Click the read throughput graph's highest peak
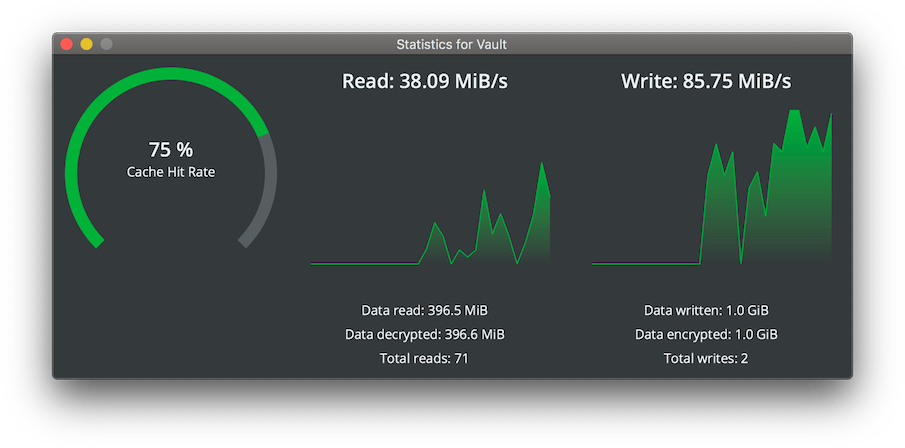The height and width of the screenshot is (448, 905). (x=541, y=164)
